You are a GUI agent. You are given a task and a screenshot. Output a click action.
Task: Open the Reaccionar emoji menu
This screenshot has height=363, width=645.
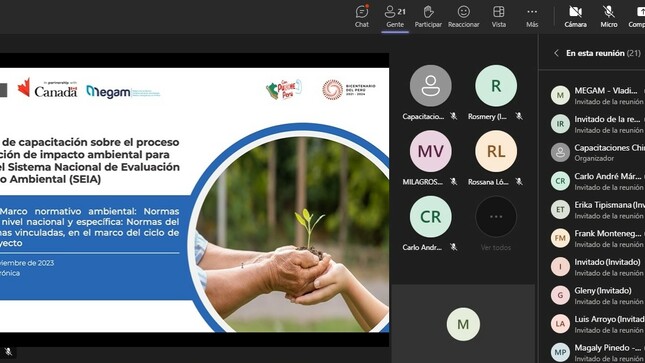click(x=464, y=16)
